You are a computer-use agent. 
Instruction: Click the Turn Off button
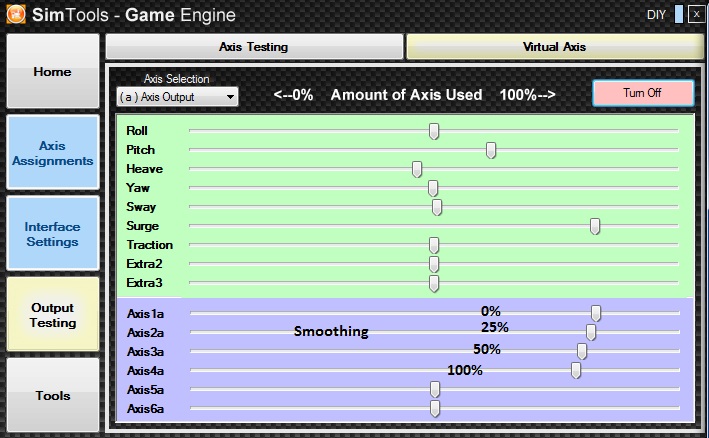[x=643, y=93]
